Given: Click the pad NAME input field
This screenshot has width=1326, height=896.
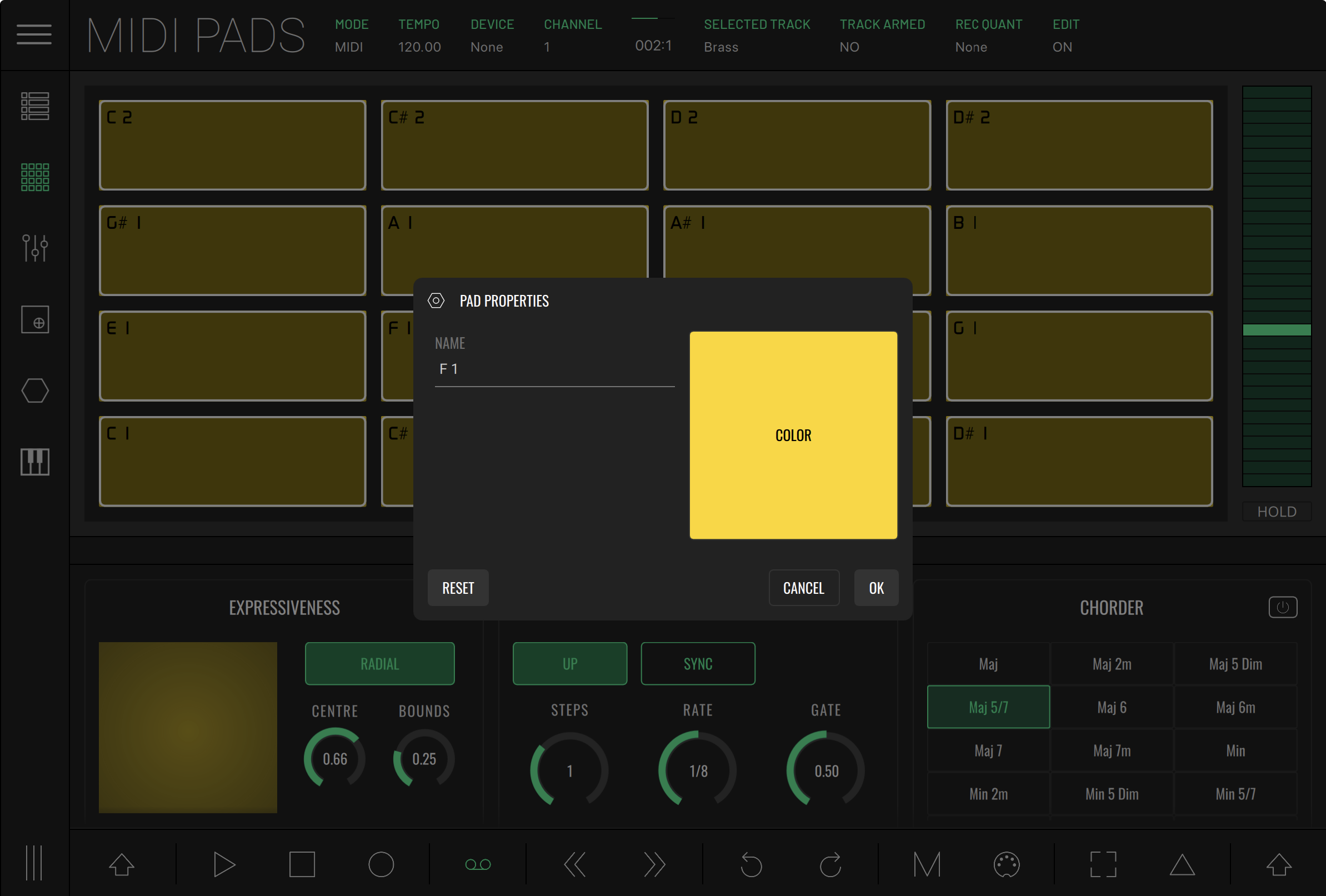Looking at the screenshot, I should click(553, 369).
